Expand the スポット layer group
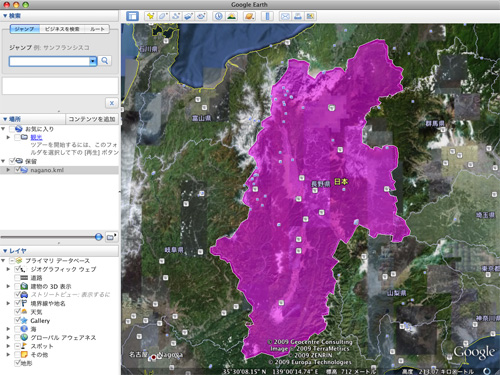The height and width of the screenshot is (375, 500). point(8,346)
